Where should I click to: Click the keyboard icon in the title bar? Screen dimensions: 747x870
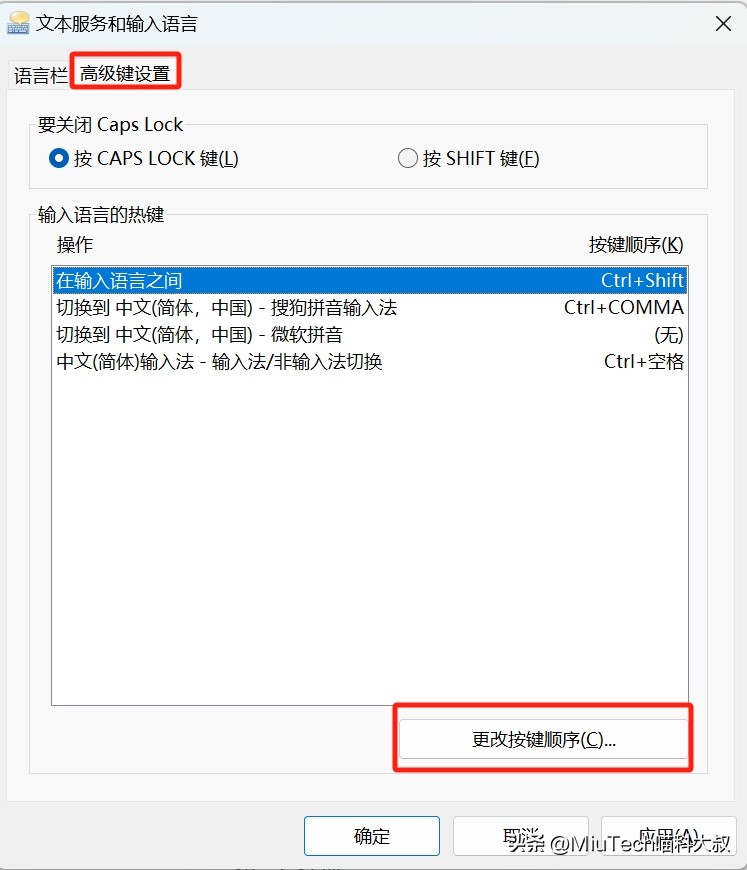(x=18, y=23)
